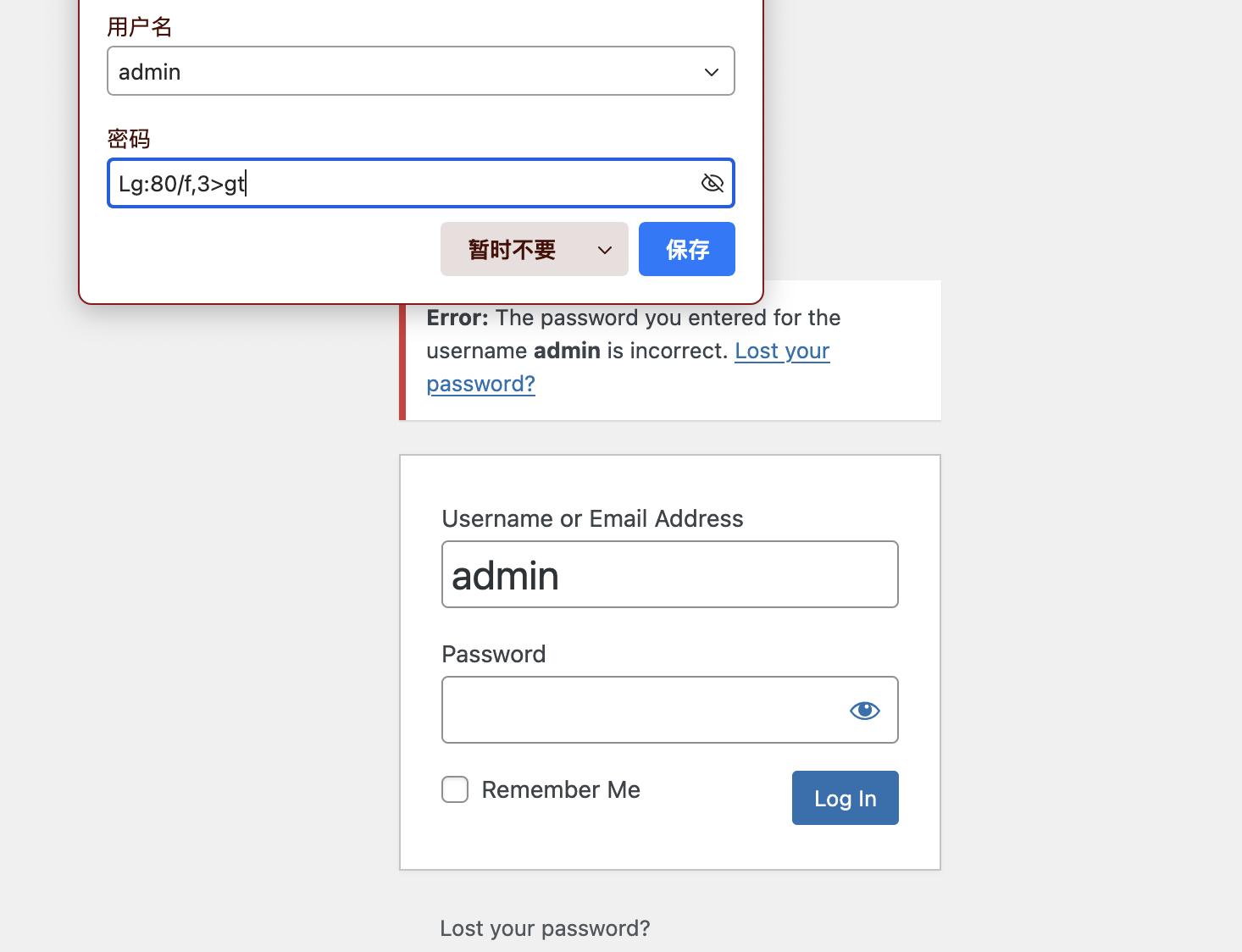Choose the 暂时不要 button
The image size is (1242, 952).
512,249
